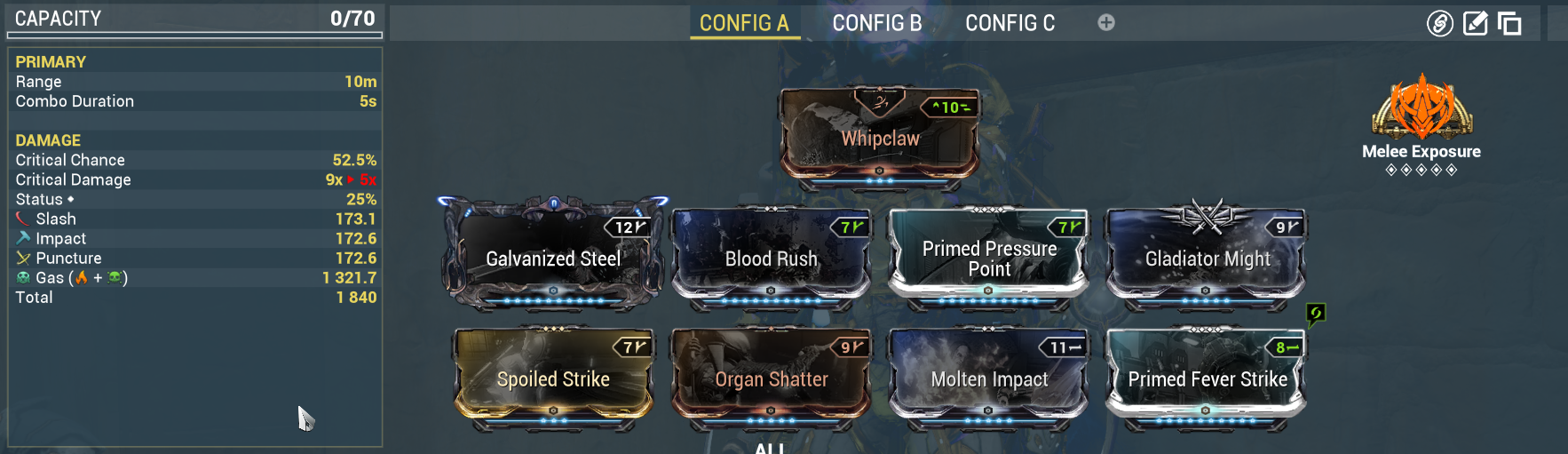
Task: Choose the Primed Pressure Point mod
Action: tap(989, 257)
